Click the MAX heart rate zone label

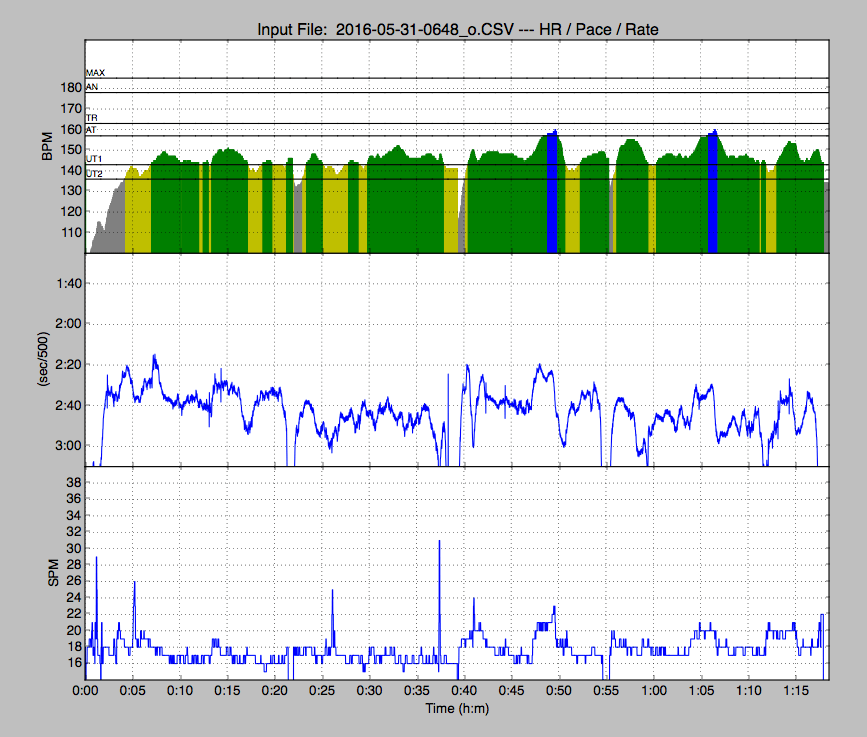95,73
